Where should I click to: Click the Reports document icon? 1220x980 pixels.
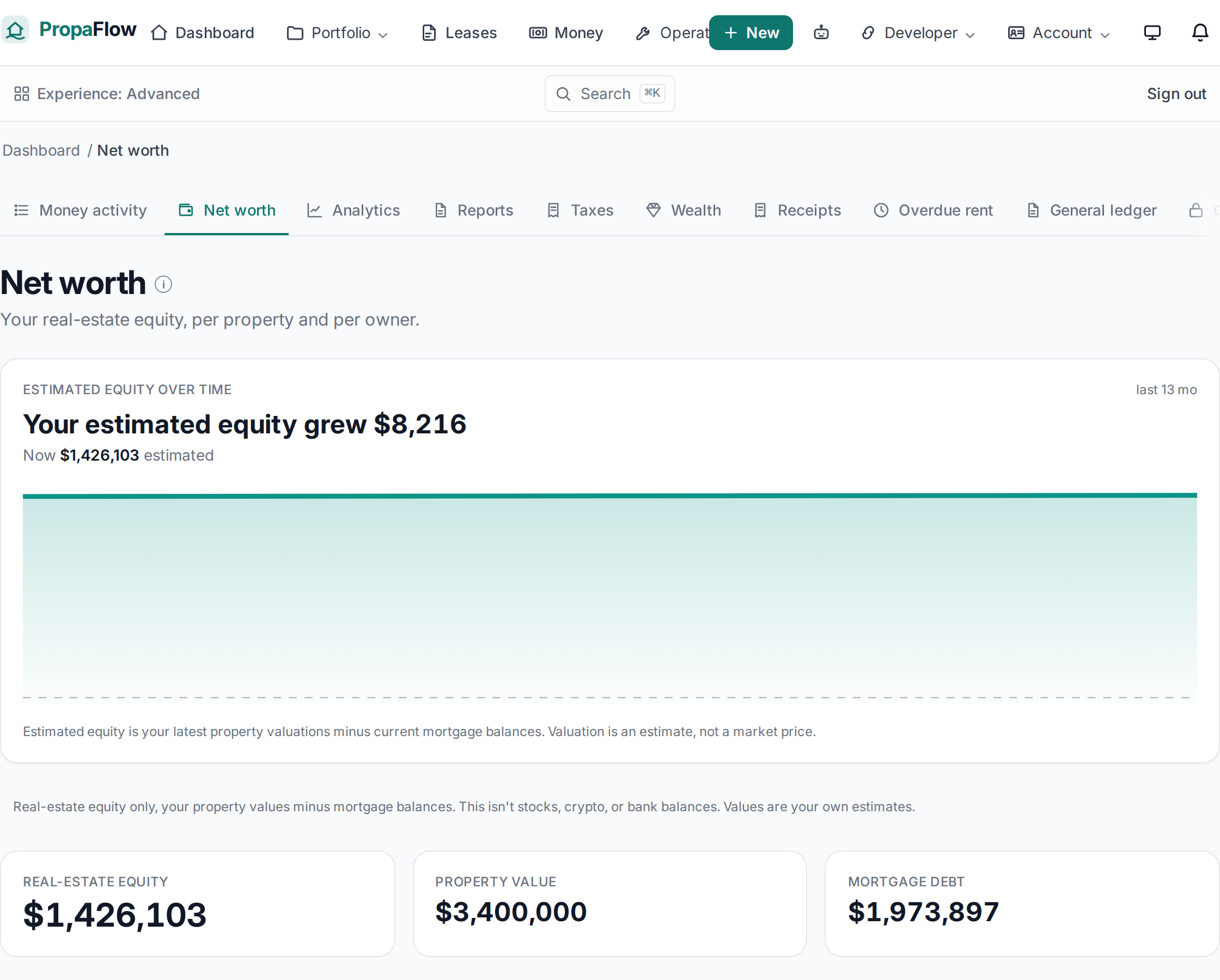pos(440,210)
